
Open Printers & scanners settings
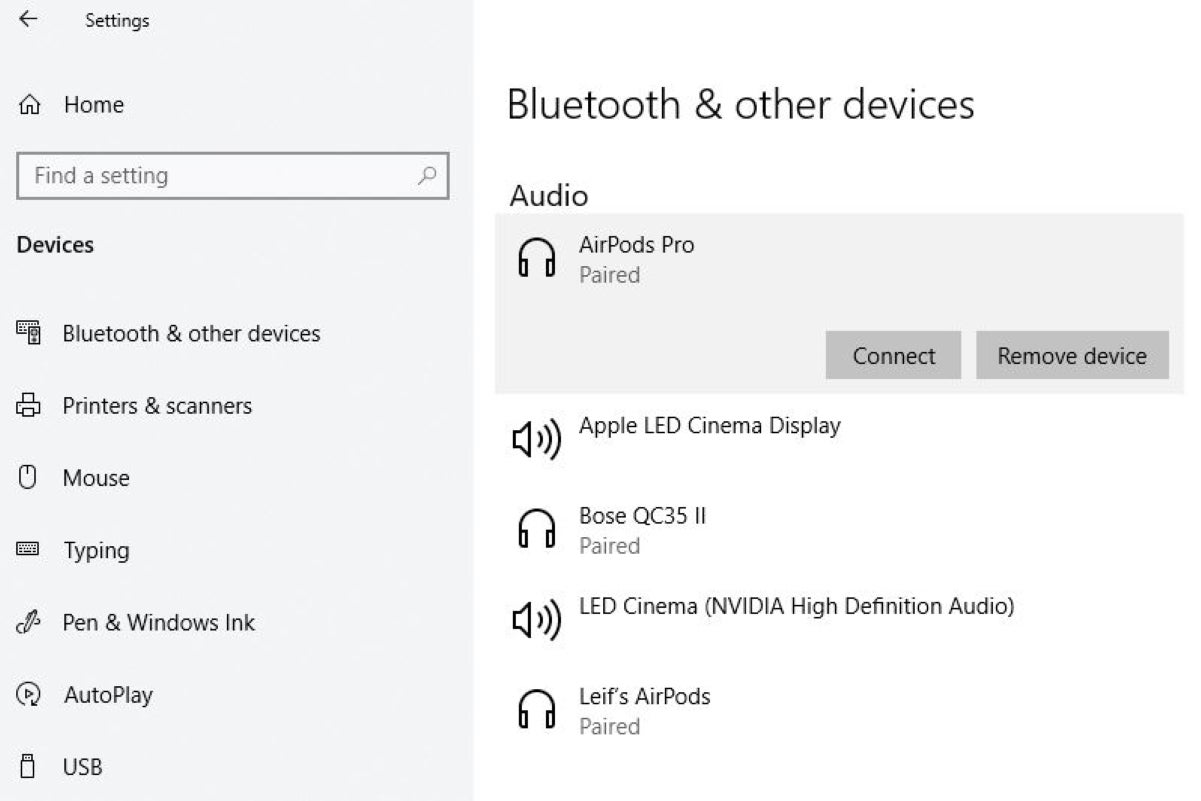coord(157,406)
